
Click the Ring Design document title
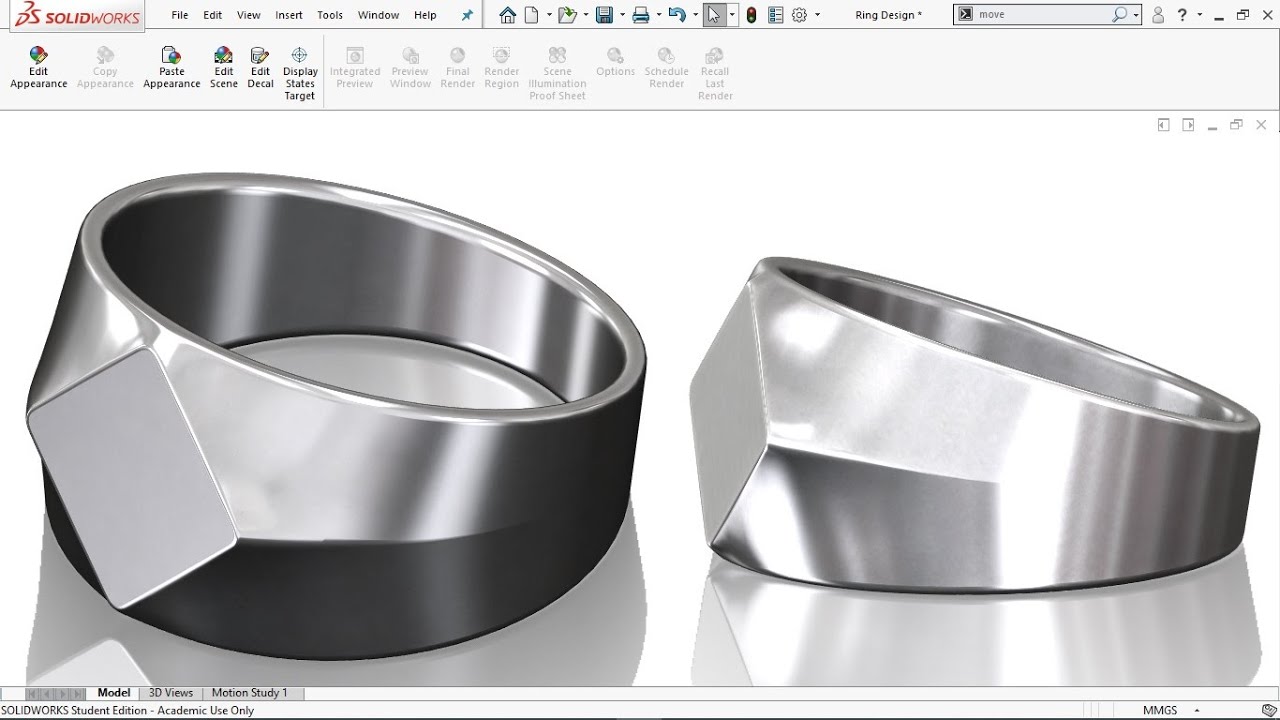coord(889,15)
